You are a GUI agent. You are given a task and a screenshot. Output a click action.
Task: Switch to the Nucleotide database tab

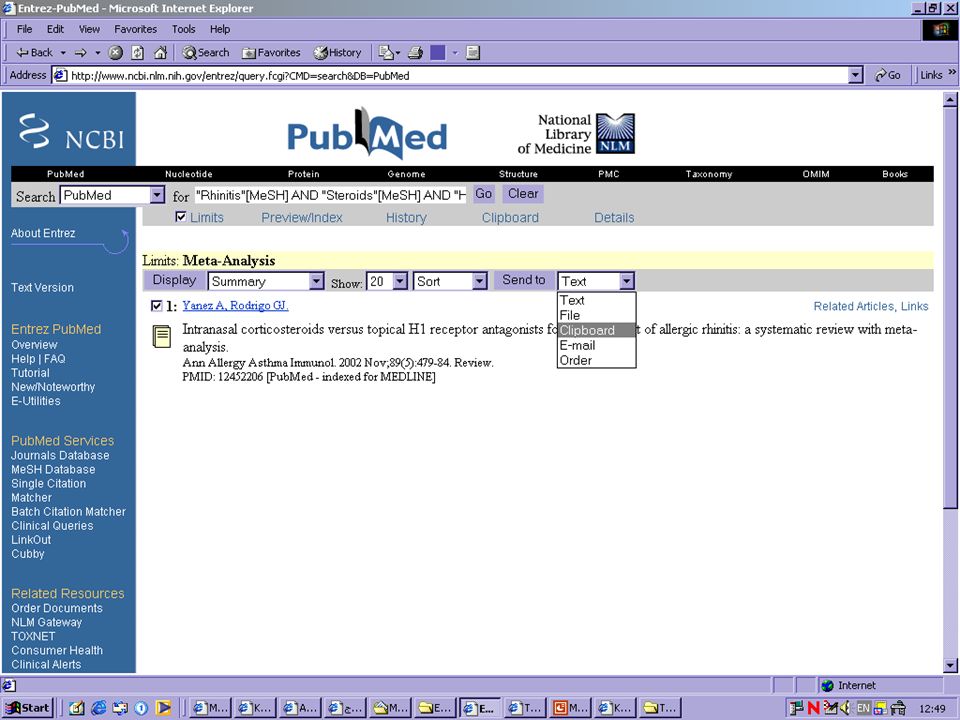pyautogui.click(x=189, y=174)
